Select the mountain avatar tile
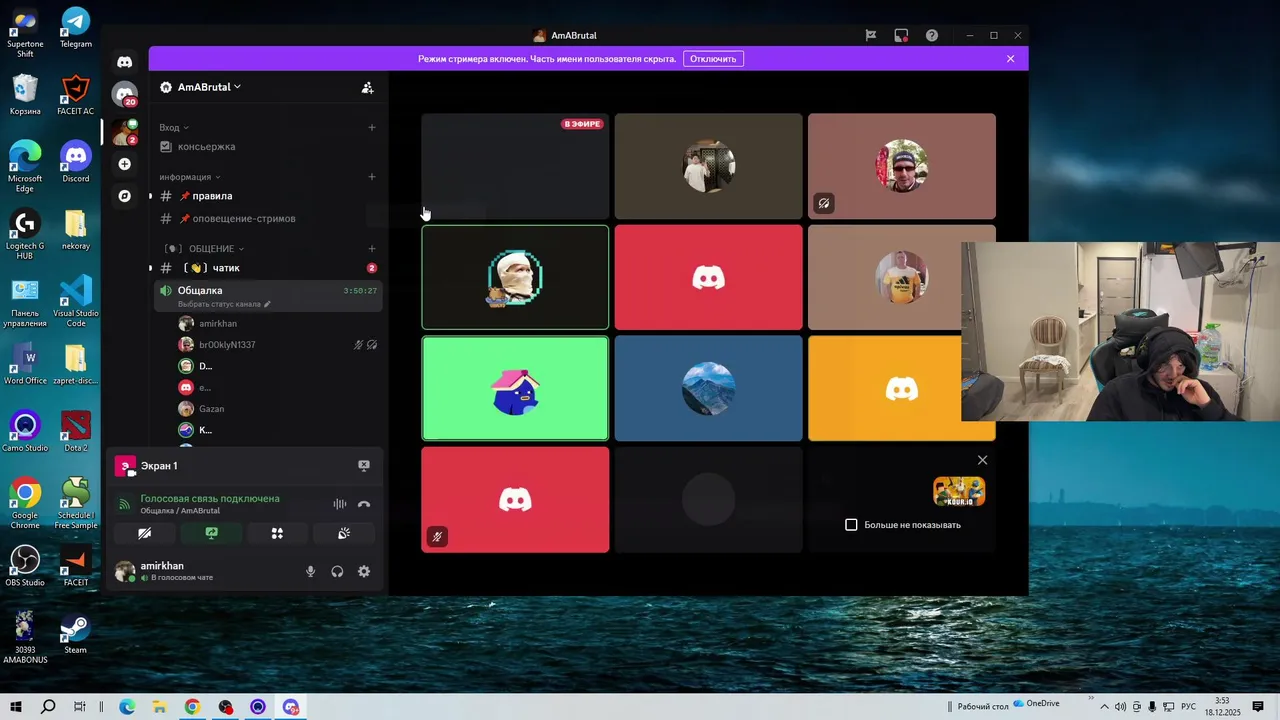This screenshot has width=1280, height=720. click(x=708, y=388)
